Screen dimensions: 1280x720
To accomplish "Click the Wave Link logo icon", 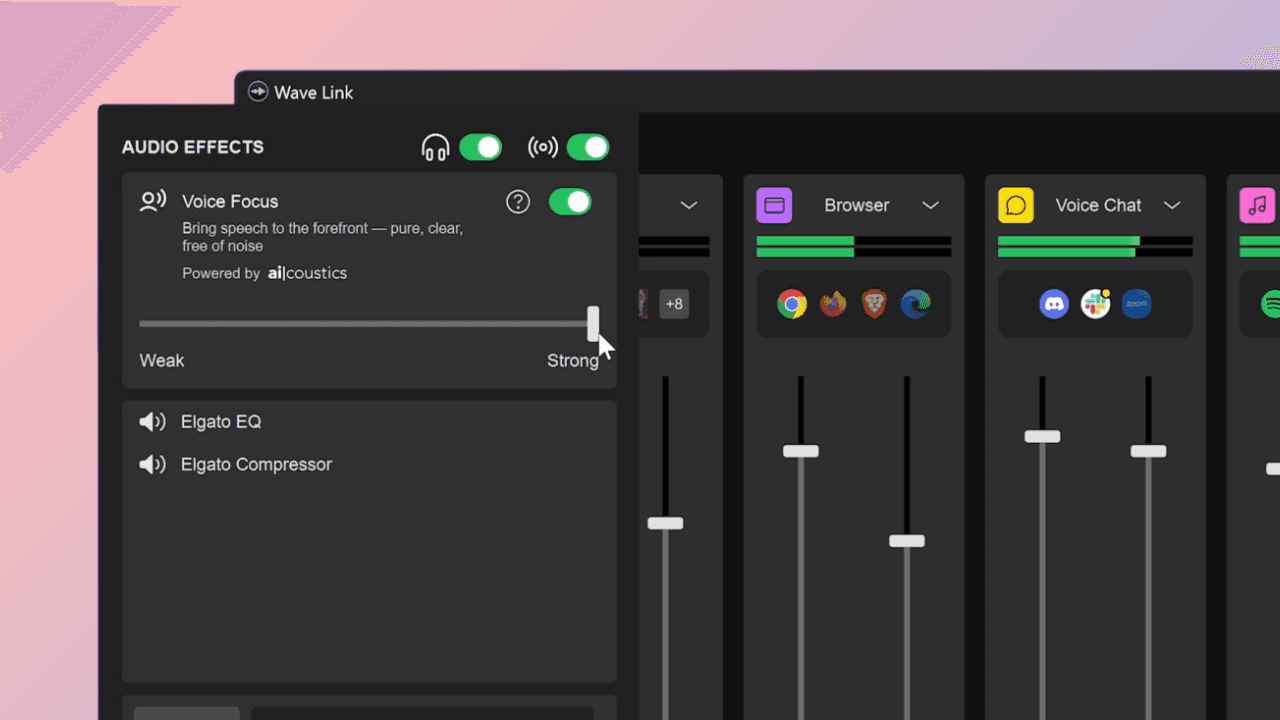I will point(258,92).
